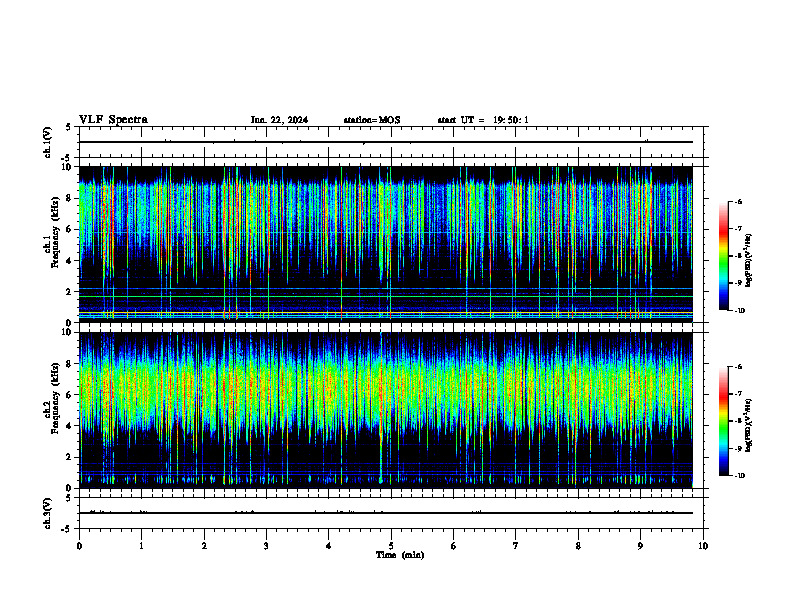The height and width of the screenshot is (612, 792).
Task: Click the "-6" tick on ch.2 color bar
Action: [738, 367]
